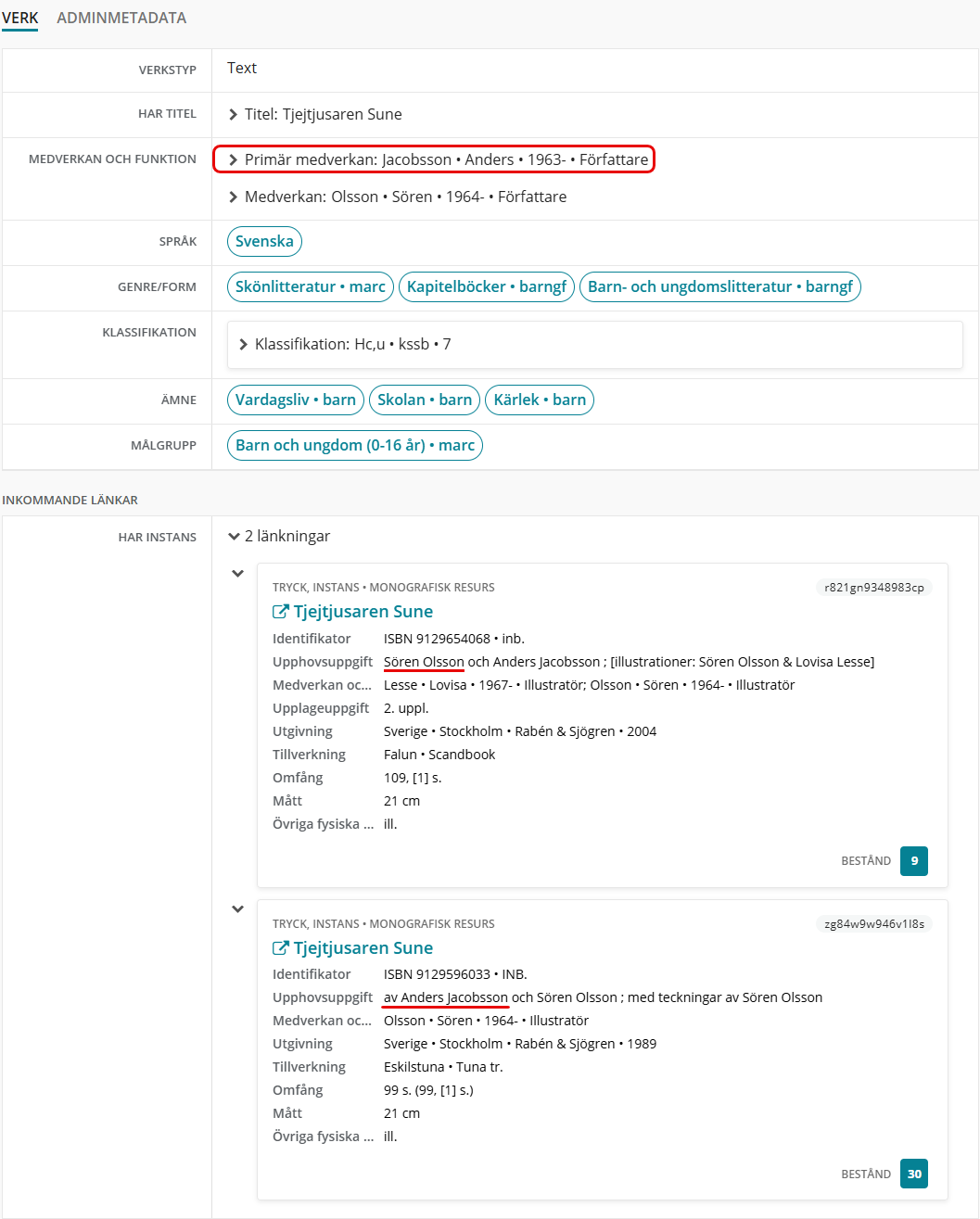
Task: Open external link icon for 2004 Tjejtjusaren Sune
Action: coord(280,612)
